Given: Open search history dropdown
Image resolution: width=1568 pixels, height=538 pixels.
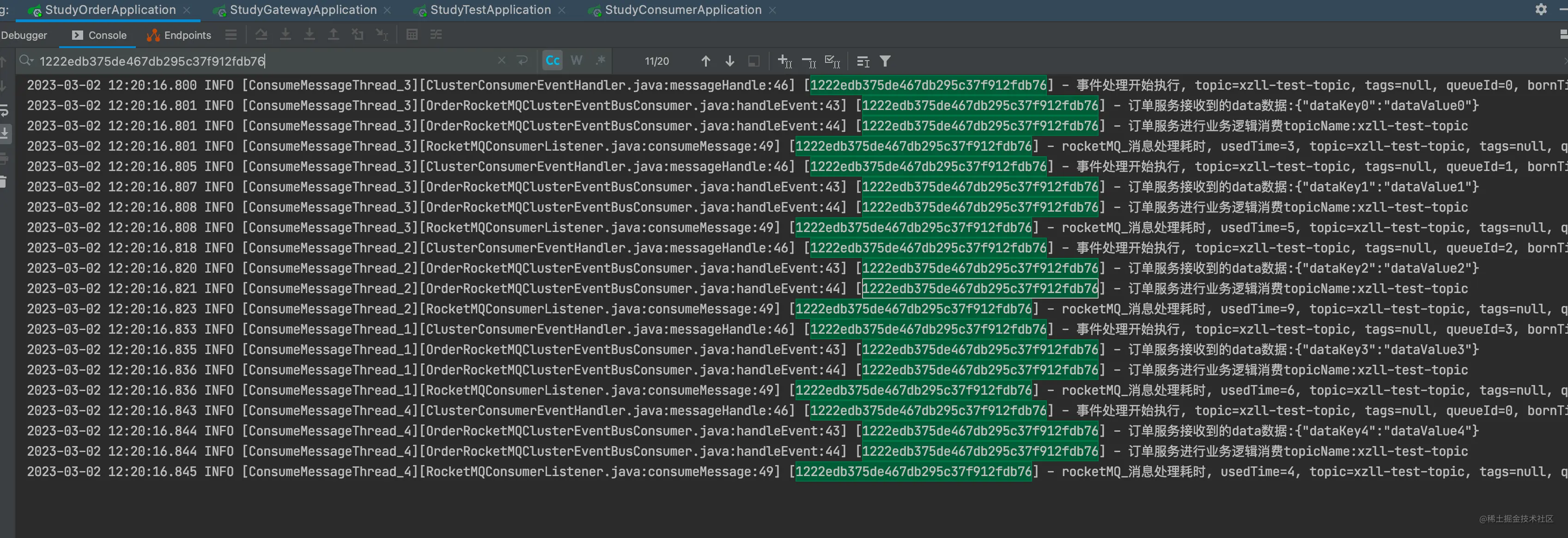Looking at the screenshot, I should point(26,61).
